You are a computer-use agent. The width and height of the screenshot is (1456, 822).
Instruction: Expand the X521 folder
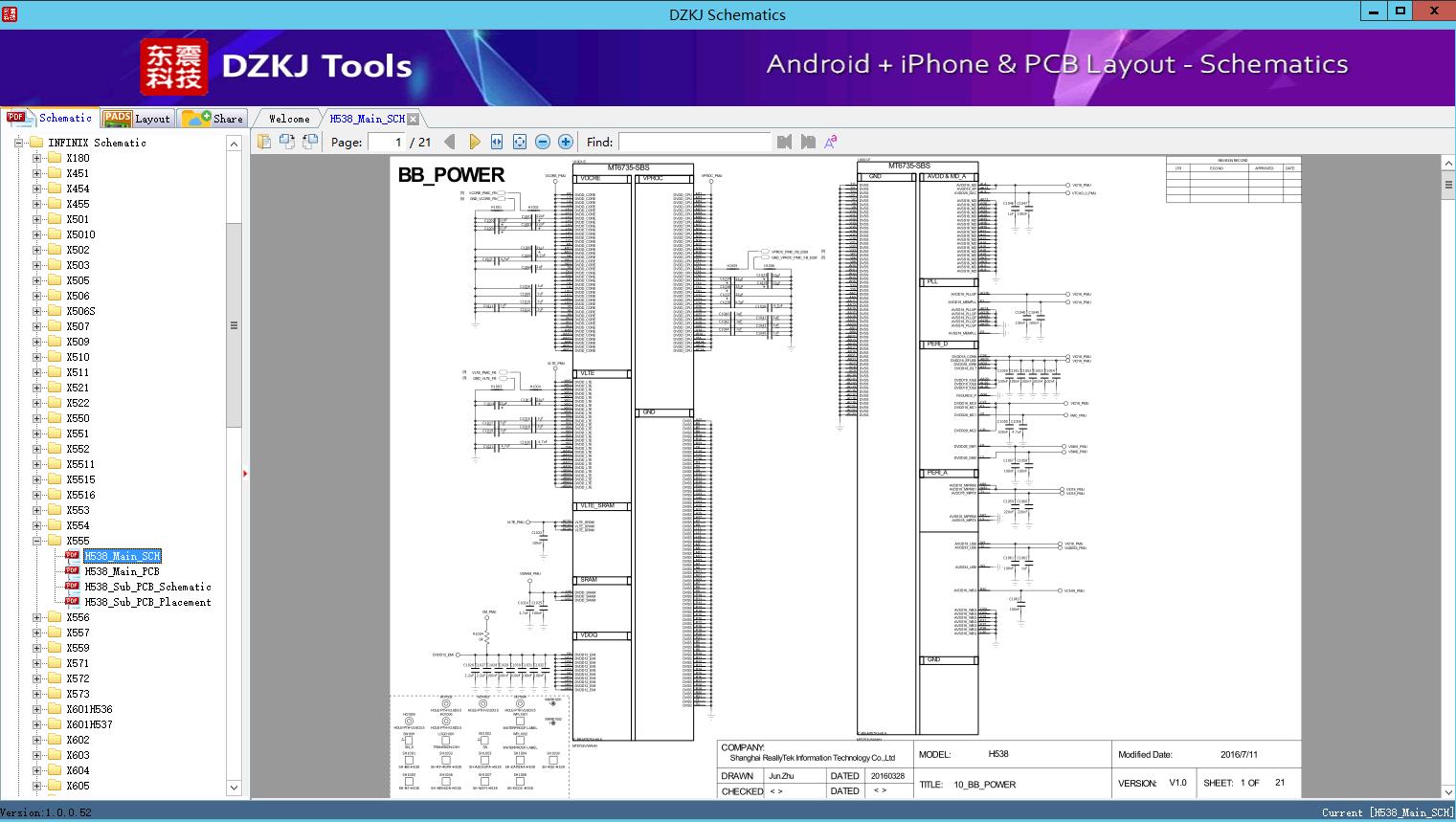(36, 388)
